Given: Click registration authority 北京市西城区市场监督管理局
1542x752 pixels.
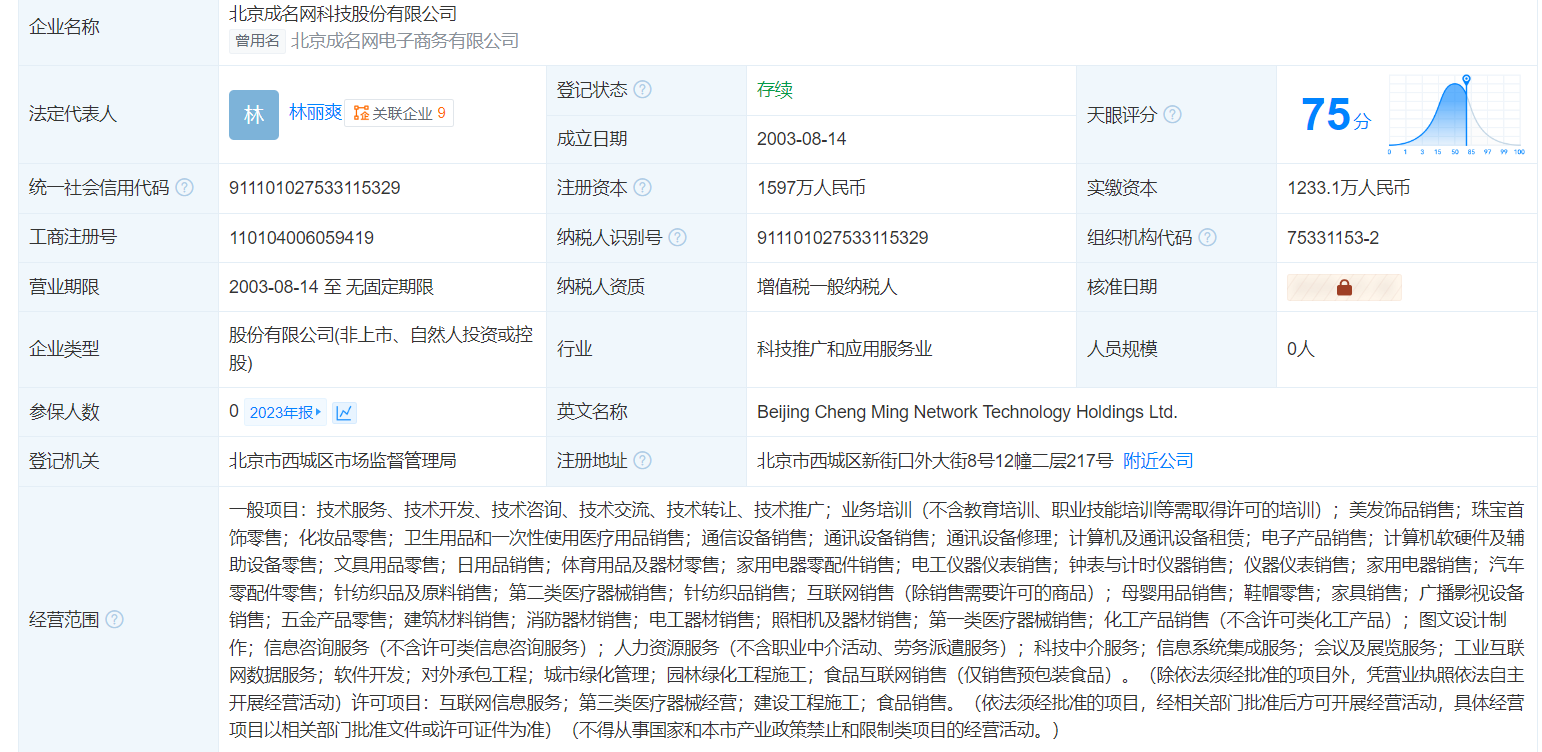Looking at the screenshot, I should pos(343,461).
